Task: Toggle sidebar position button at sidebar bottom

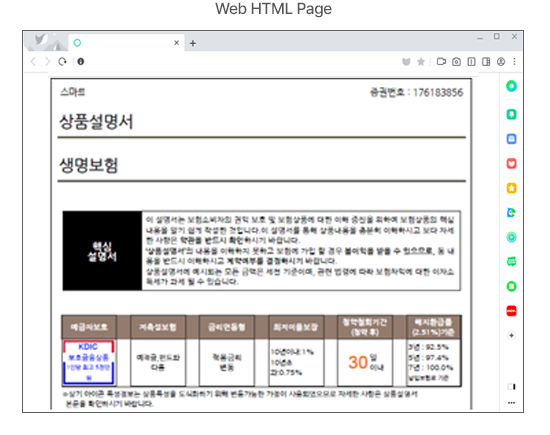Action: pyautogui.click(x=511, y=387)
